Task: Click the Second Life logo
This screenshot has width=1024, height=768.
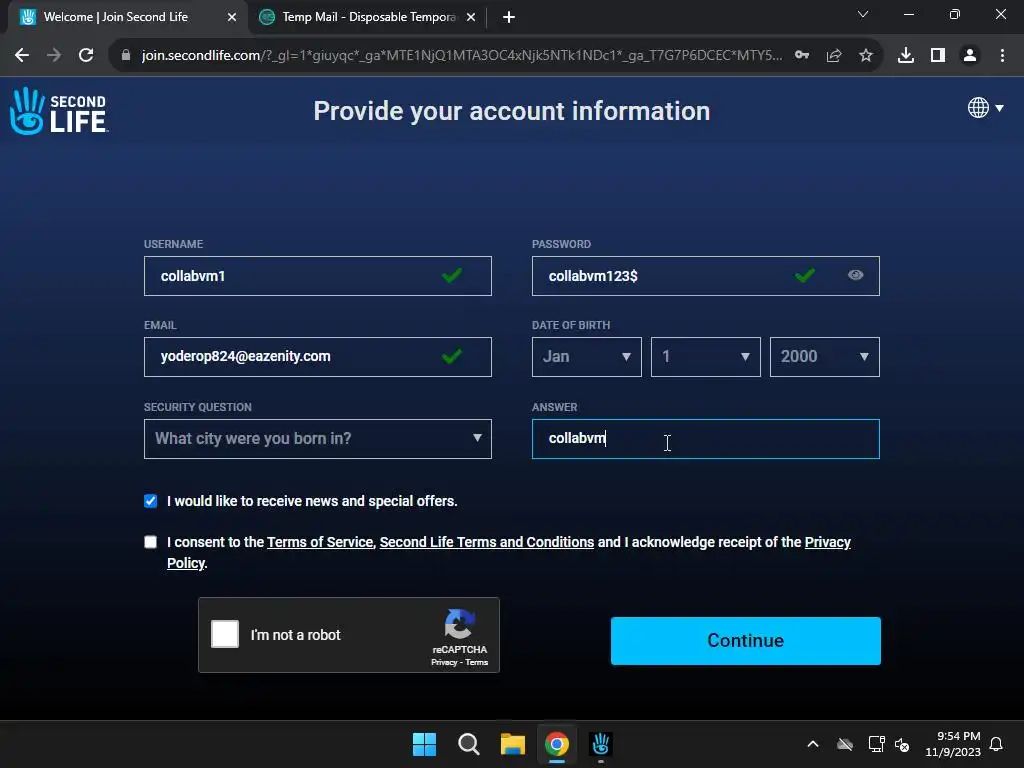Action: 59,111
